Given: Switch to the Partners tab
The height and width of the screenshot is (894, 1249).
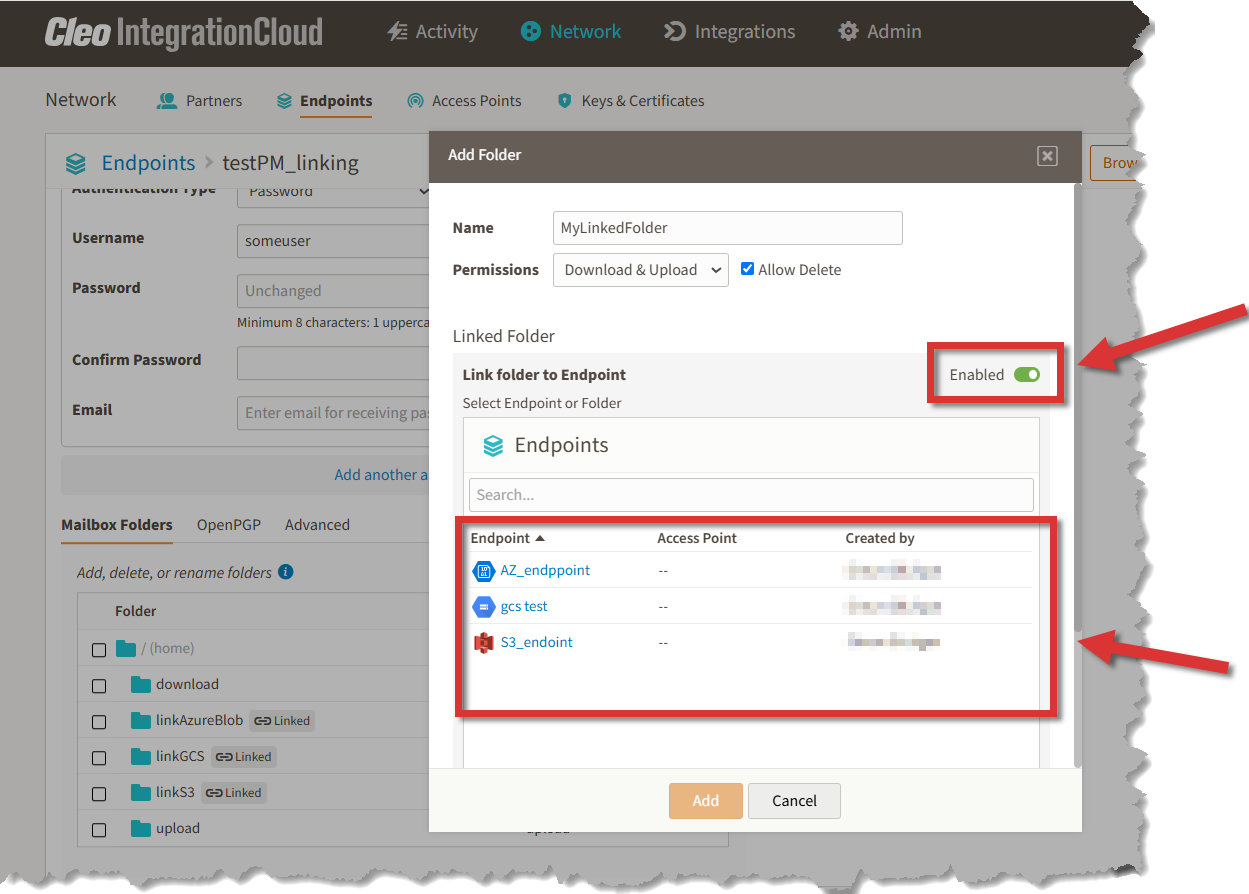Looking at the screenshot, I should click(x=200, y=101).
